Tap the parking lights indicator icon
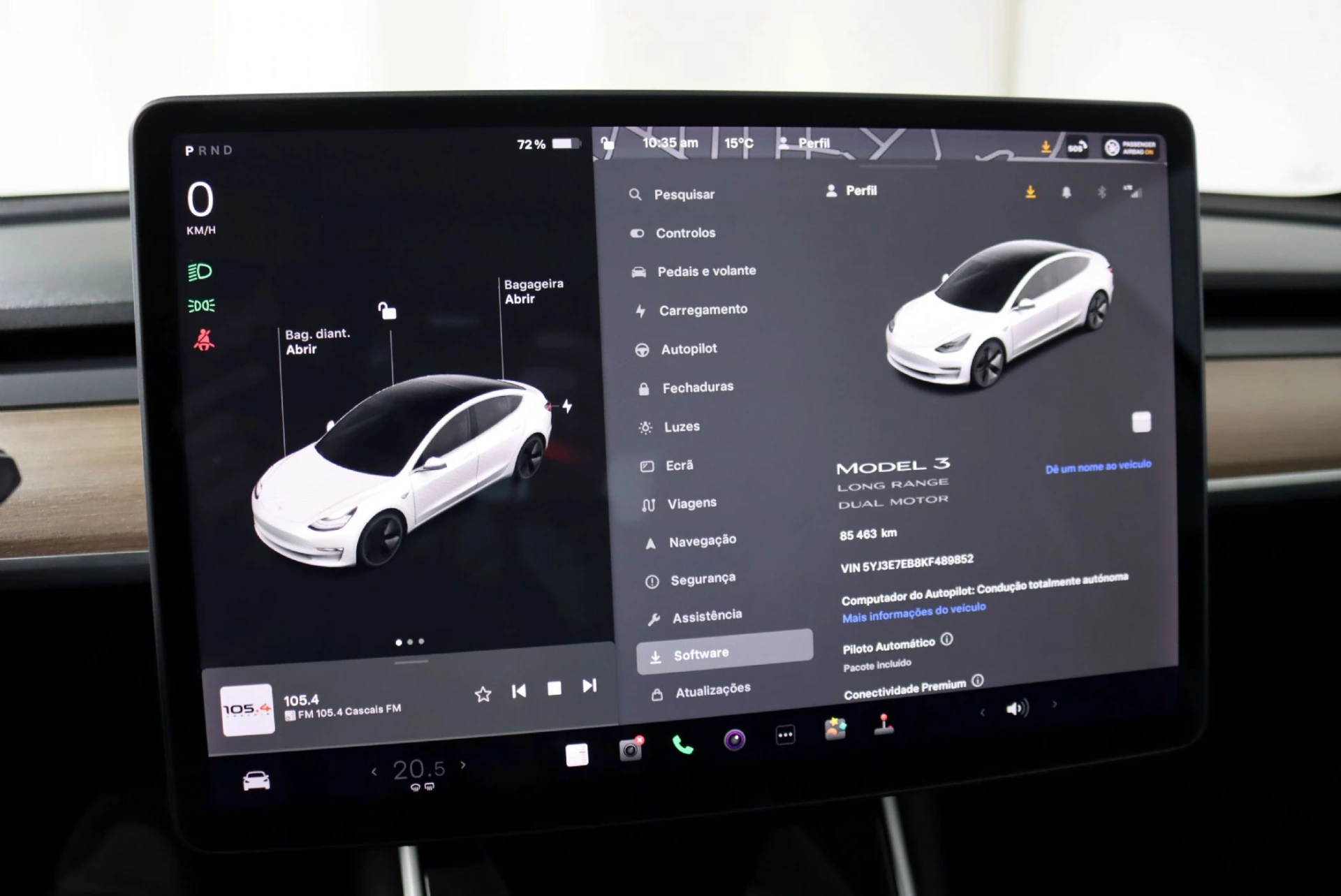 point(202,306)
